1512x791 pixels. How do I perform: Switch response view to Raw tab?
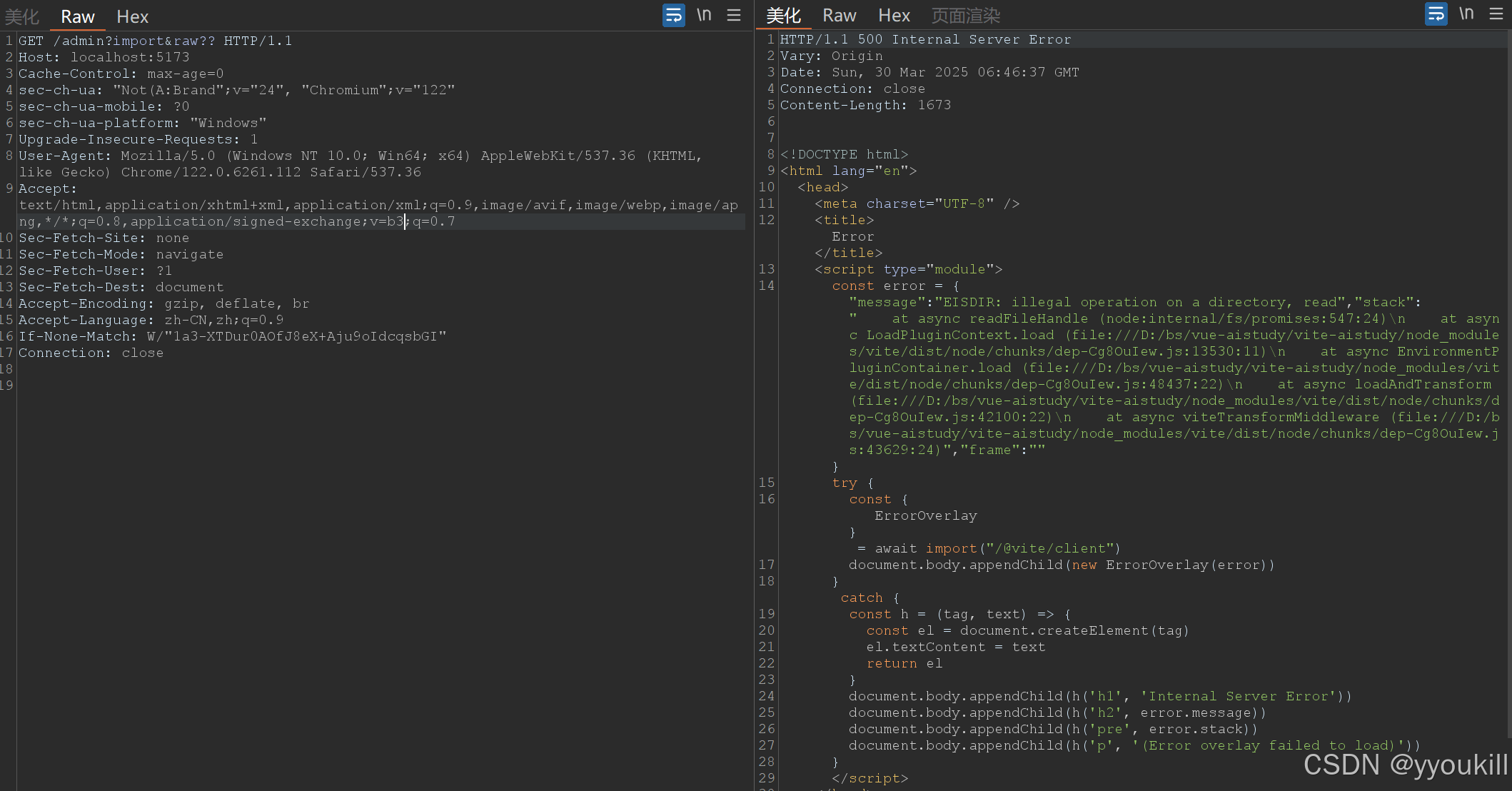click(839, 16)
